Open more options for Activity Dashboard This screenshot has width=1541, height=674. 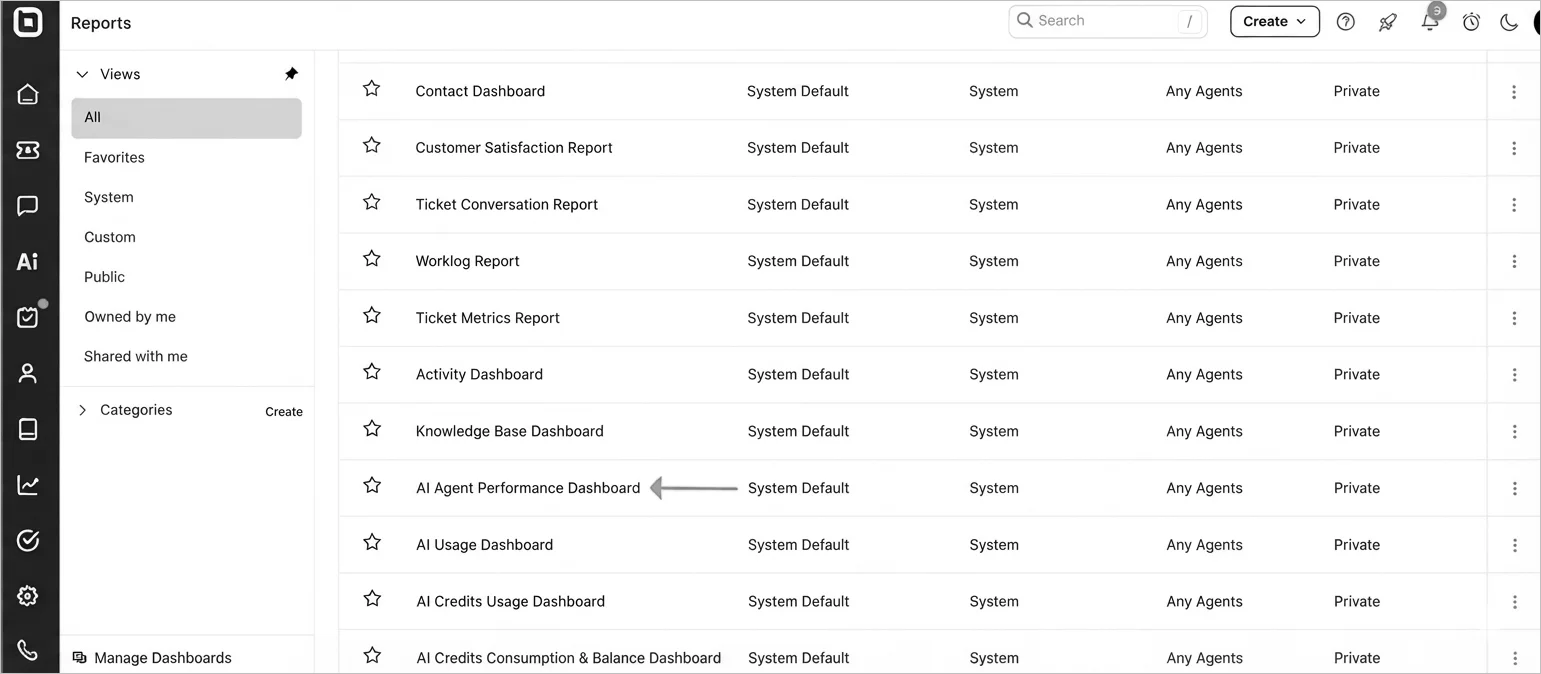tap(1514, 375)
